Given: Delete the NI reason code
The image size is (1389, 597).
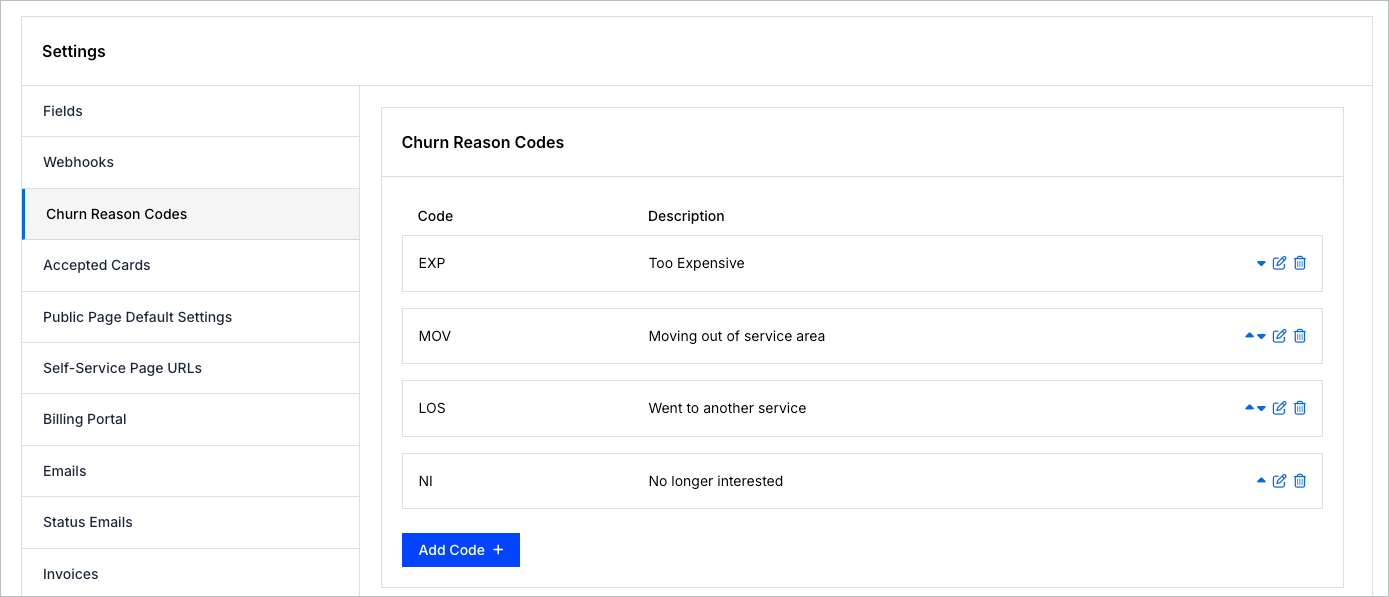Looking at the screenshot, I should click(x=1300, y=481).
